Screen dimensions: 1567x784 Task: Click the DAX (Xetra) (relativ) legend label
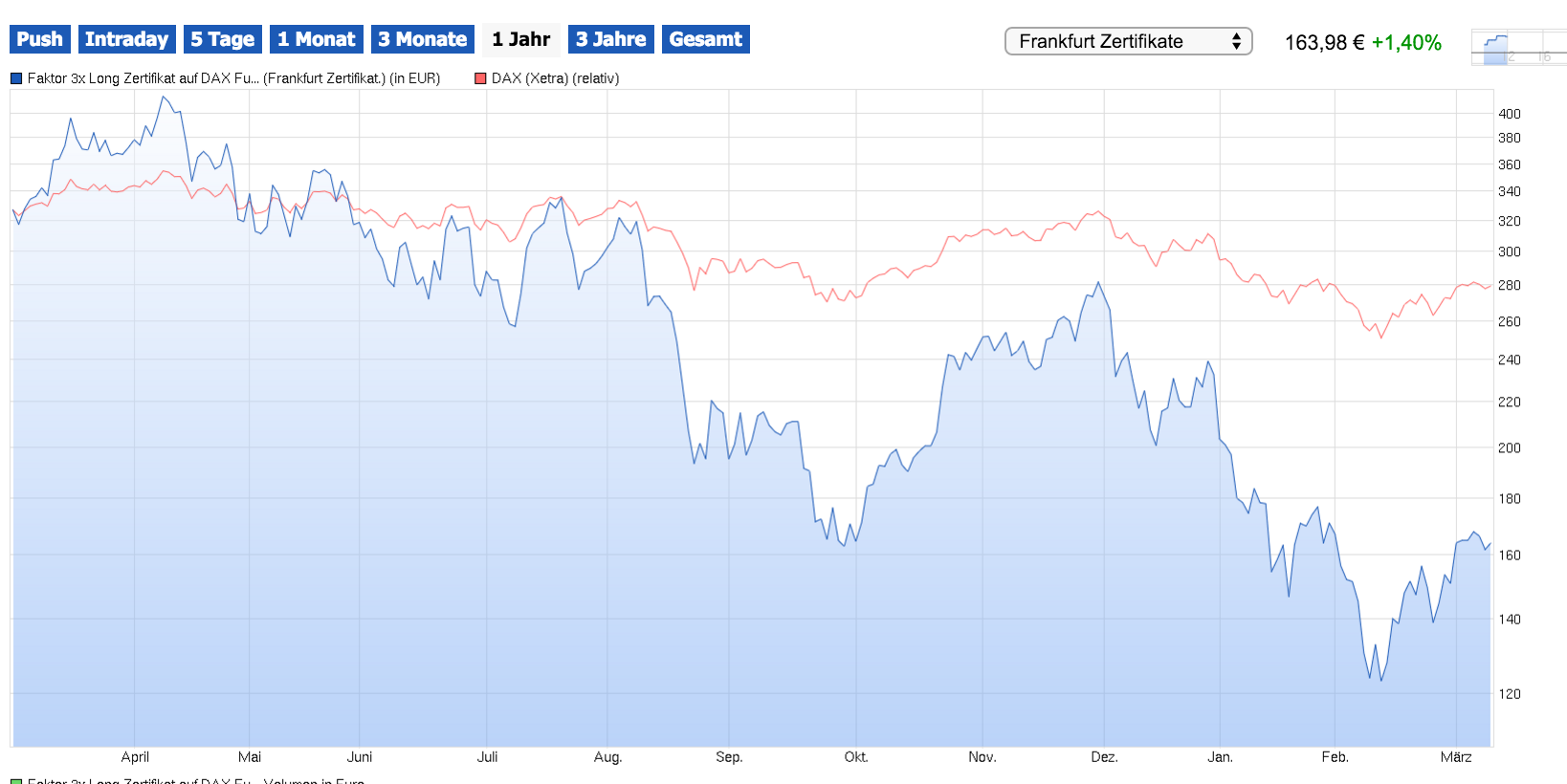click(x=555, y=78)
